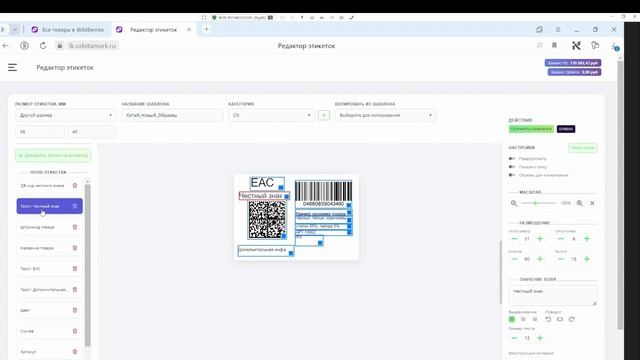Open a new browser tab
The image size is (640, 360).
pyautogui.click(x=206, y=29)
